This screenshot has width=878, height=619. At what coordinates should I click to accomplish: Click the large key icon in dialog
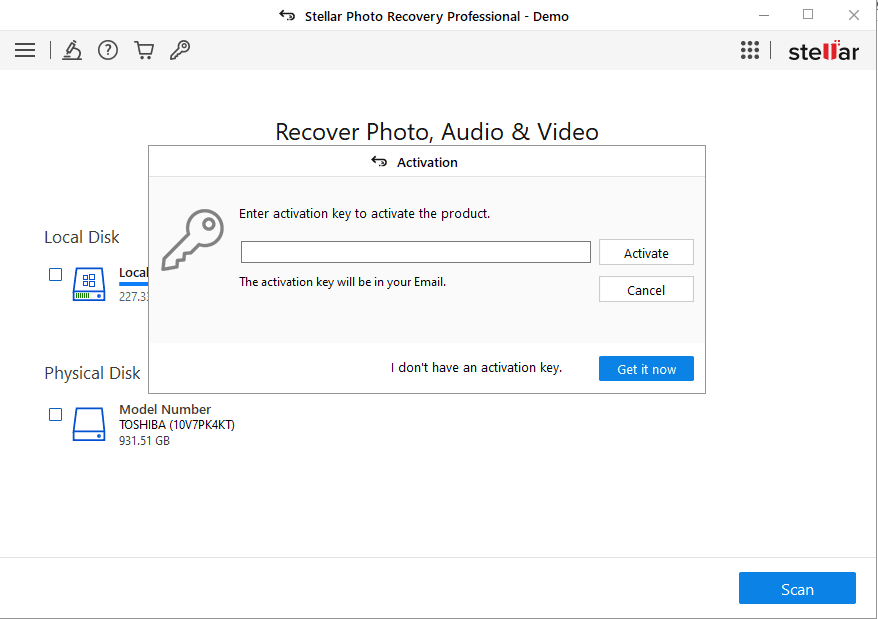(192, 239)
